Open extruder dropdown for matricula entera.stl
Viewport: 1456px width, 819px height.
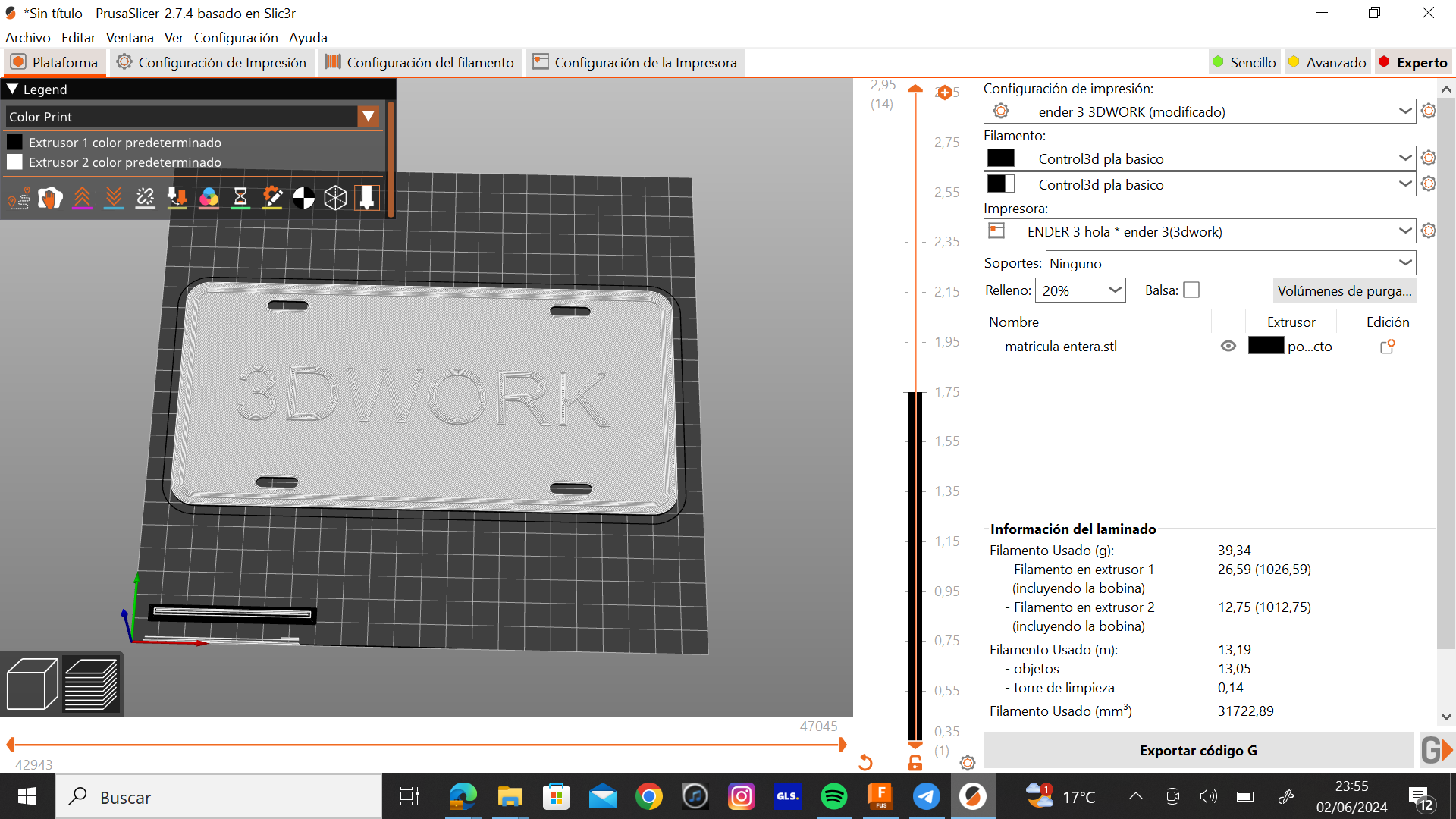coord(1291,347)
